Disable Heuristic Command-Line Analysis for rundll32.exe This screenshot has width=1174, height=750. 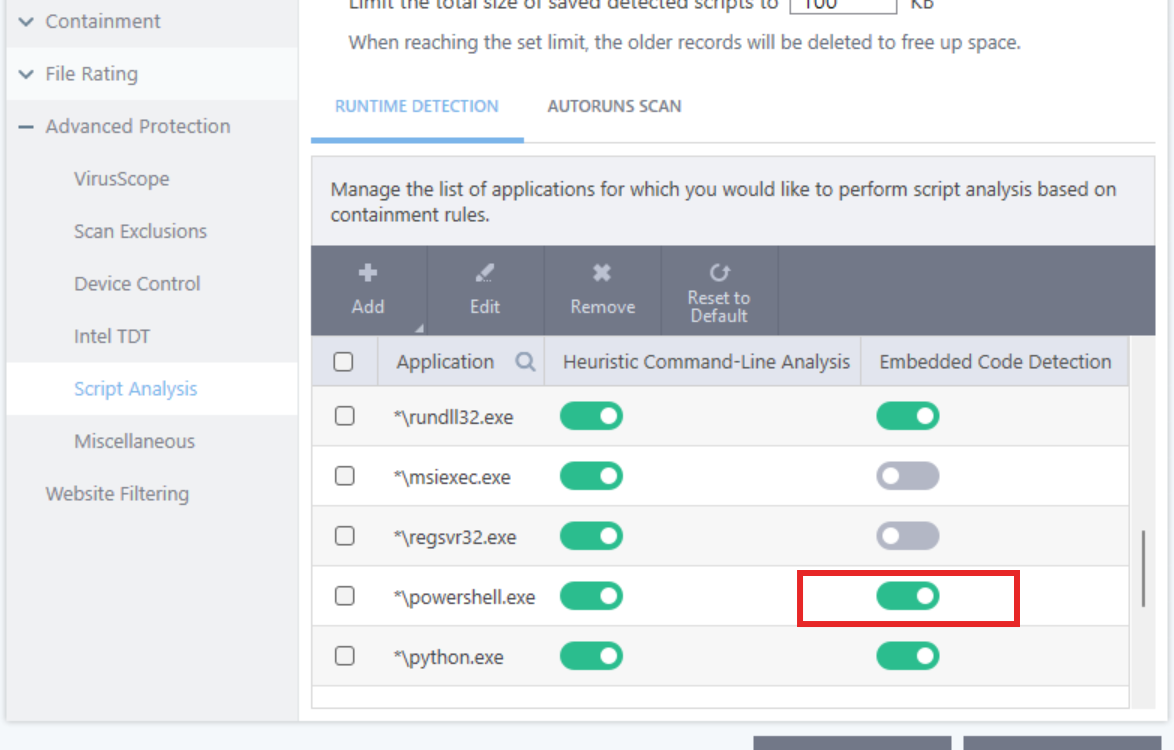click(591, 416)
